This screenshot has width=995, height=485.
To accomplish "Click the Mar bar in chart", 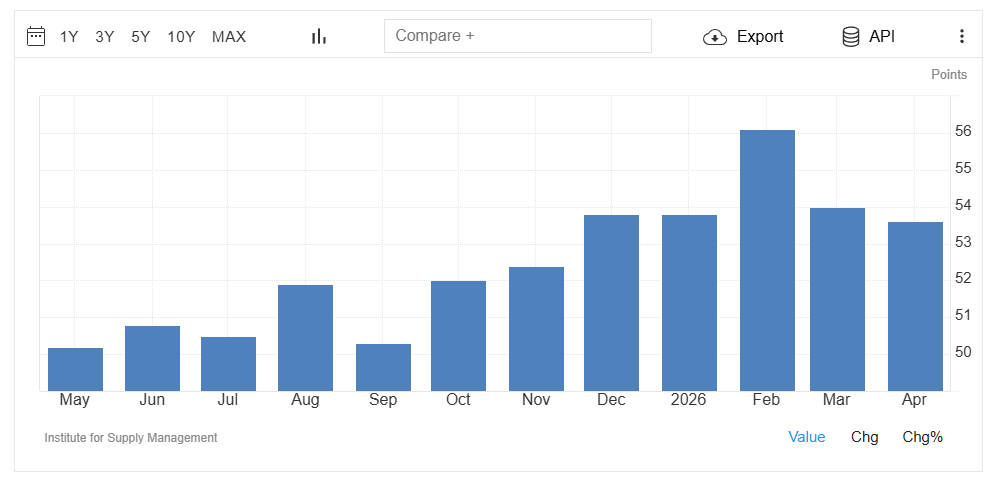I will point(838,300).
